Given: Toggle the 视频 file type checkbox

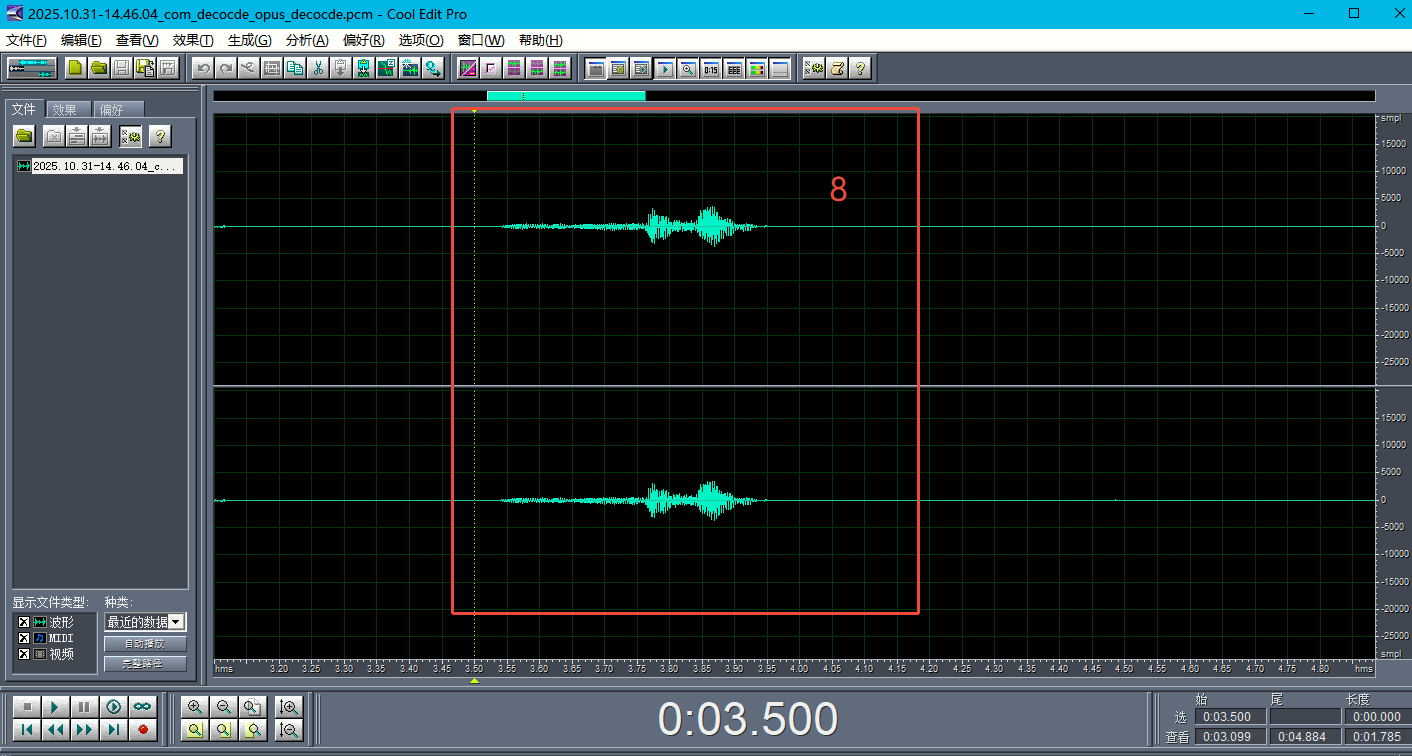Looking at the screenshot, I should (24, 654).
